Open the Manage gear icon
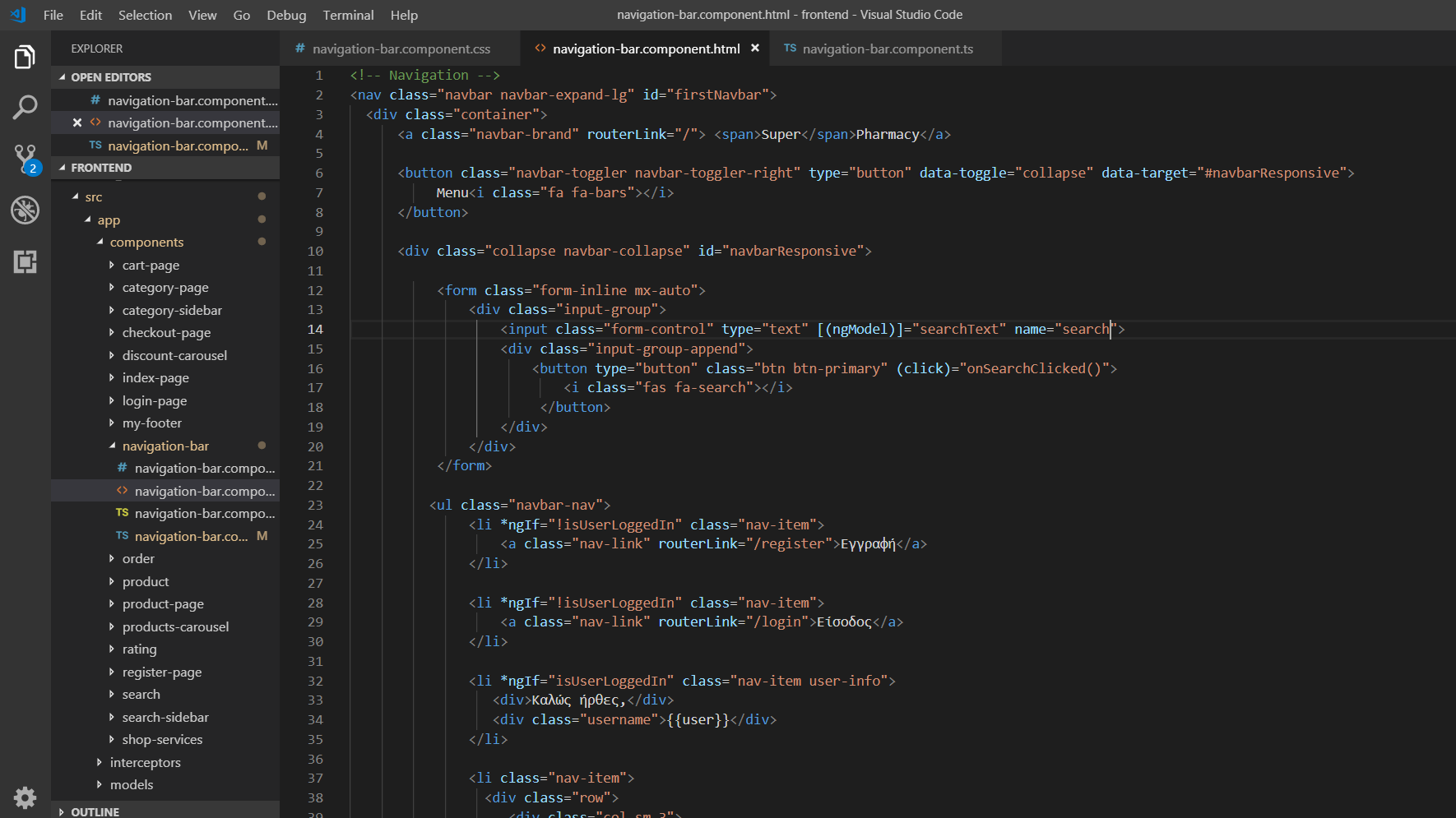This screenshot has width=1456, height=818. 25,797
